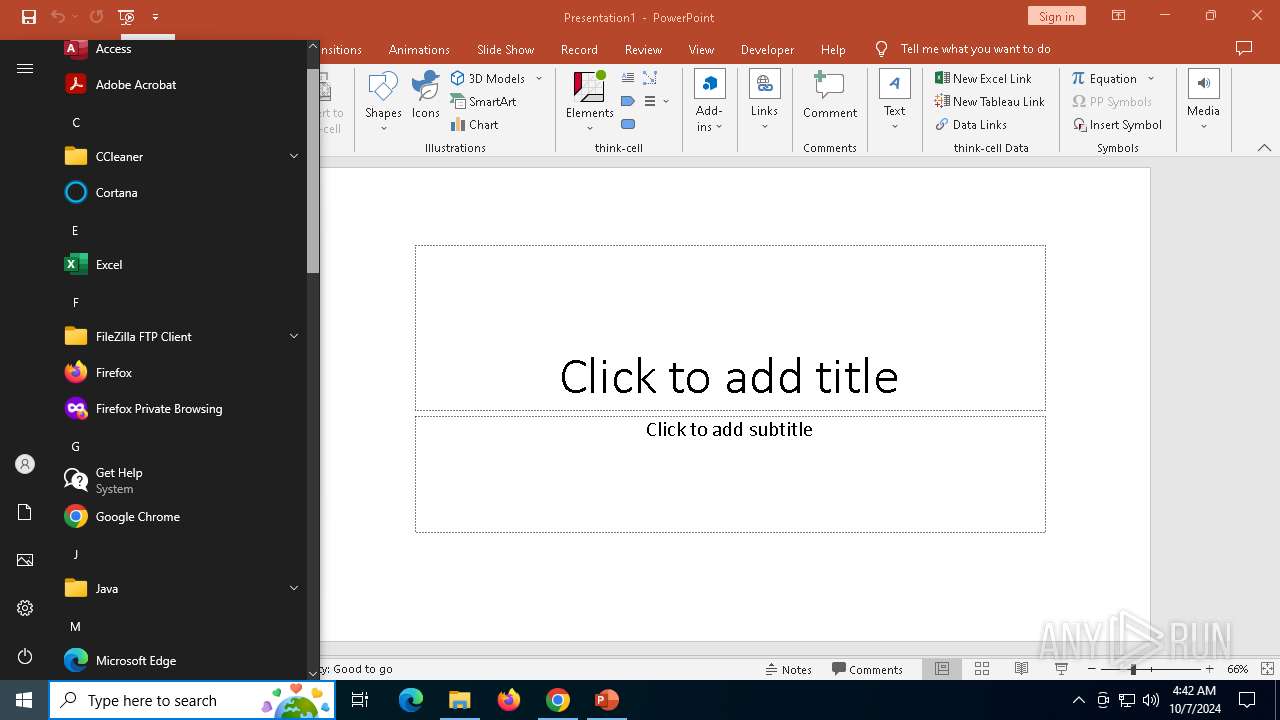Open the Shapes gallery
Viewport: 1280px width, 720px height.
pos(383,101)
